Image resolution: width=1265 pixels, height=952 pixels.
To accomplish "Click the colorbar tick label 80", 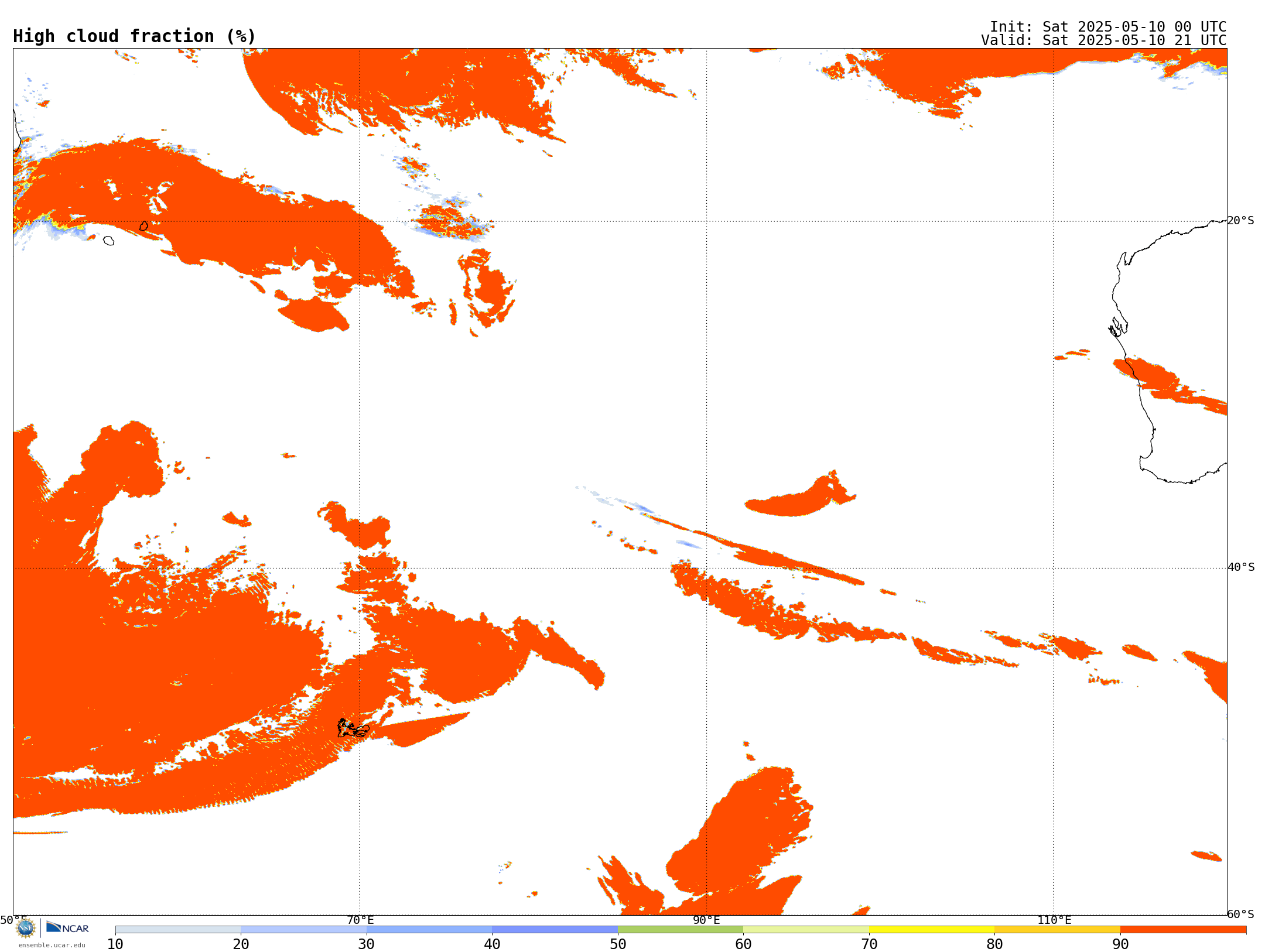I will 994,944.
